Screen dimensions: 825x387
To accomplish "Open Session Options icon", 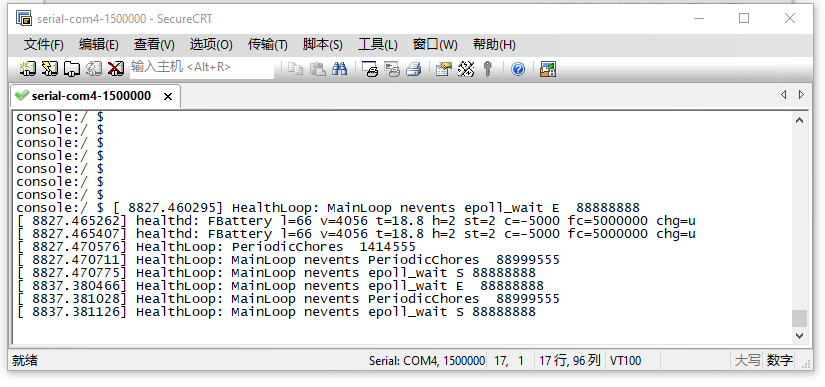I will [444, 69].
